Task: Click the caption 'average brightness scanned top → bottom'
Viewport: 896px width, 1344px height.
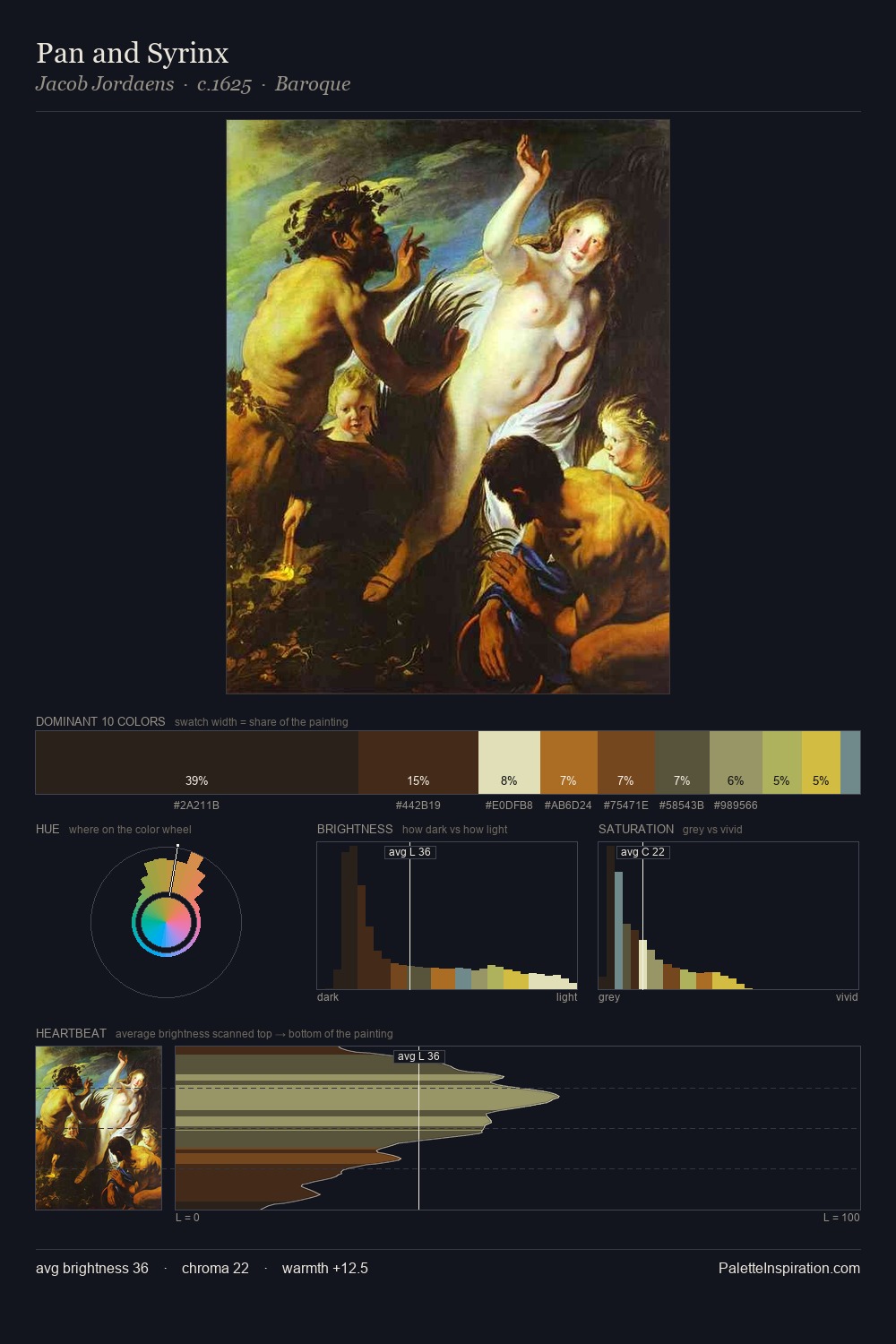Action: (254, 1034)
